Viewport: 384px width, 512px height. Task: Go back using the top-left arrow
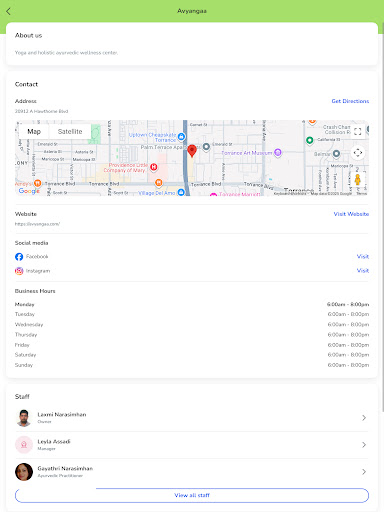[x=9, y=11]
